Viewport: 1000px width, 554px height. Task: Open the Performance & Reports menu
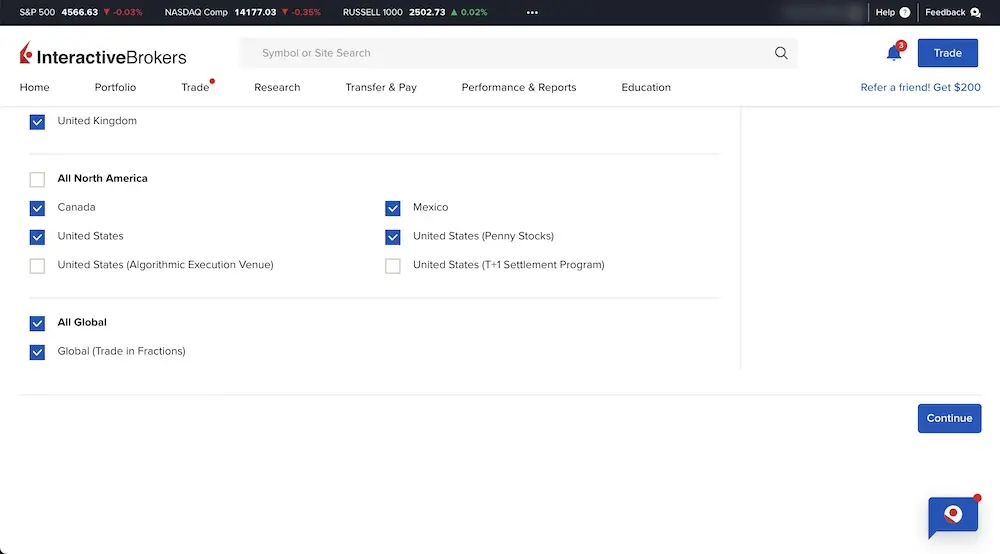pyautogui.click(x=518, y=87)
